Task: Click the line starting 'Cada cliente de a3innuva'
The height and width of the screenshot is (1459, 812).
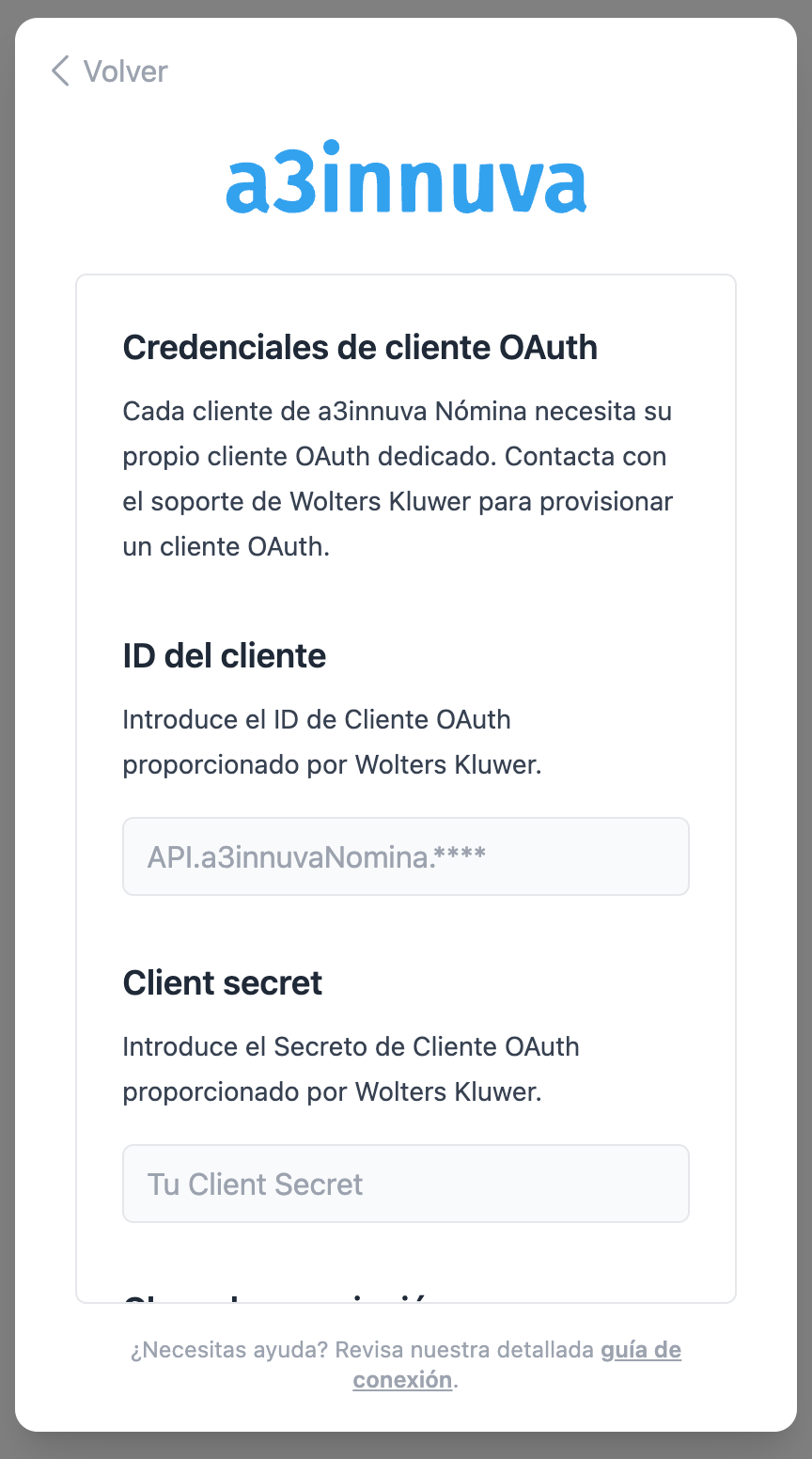Action: (x=397, y=412)
